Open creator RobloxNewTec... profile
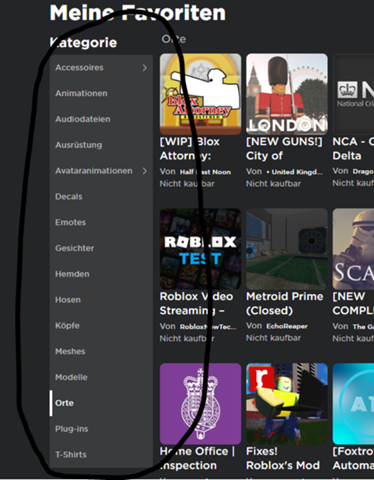 [x=208, y=327]
